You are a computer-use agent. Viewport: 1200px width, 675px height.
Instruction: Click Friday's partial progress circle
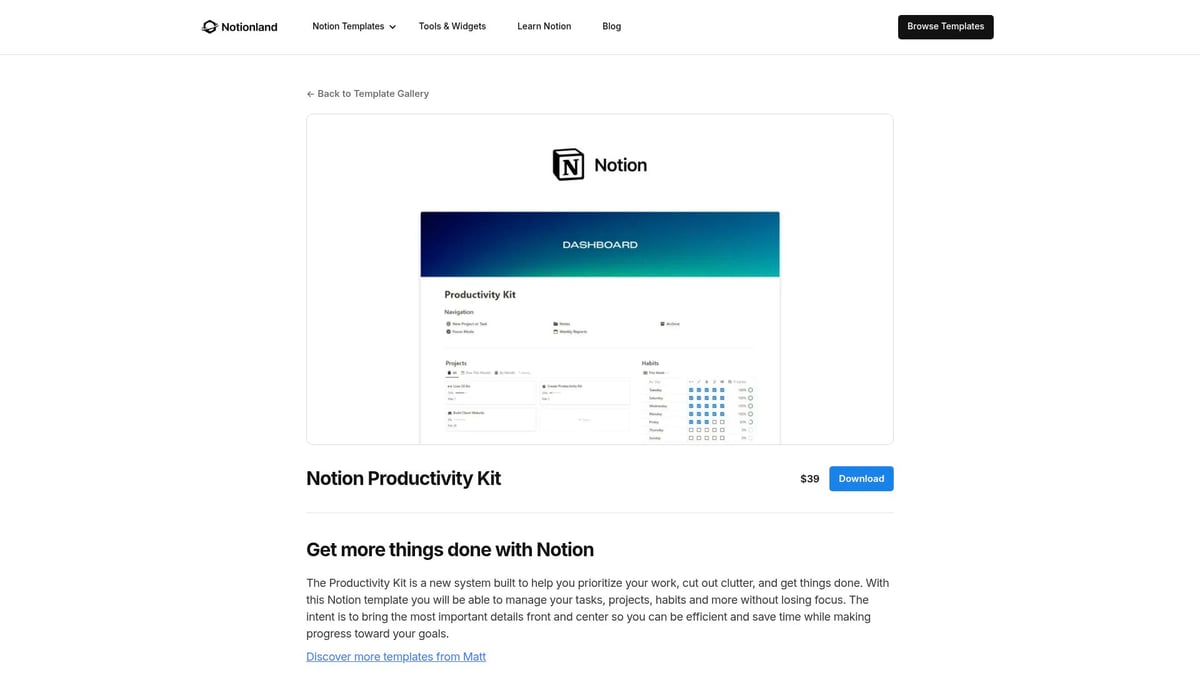pyautogui.click(x=751, y=422)
